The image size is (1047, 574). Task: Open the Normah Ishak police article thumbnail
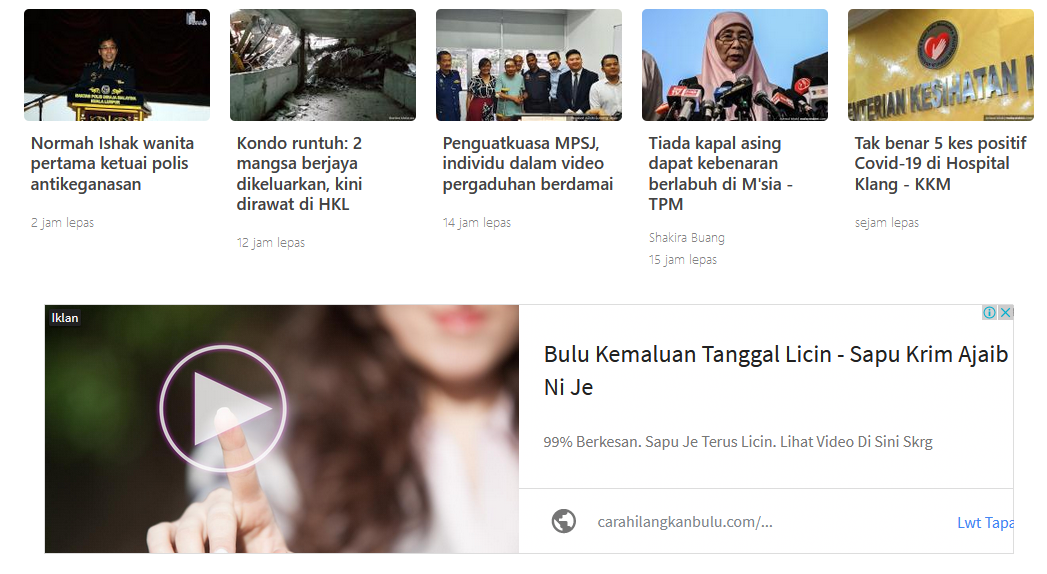(x=117, y=65)
